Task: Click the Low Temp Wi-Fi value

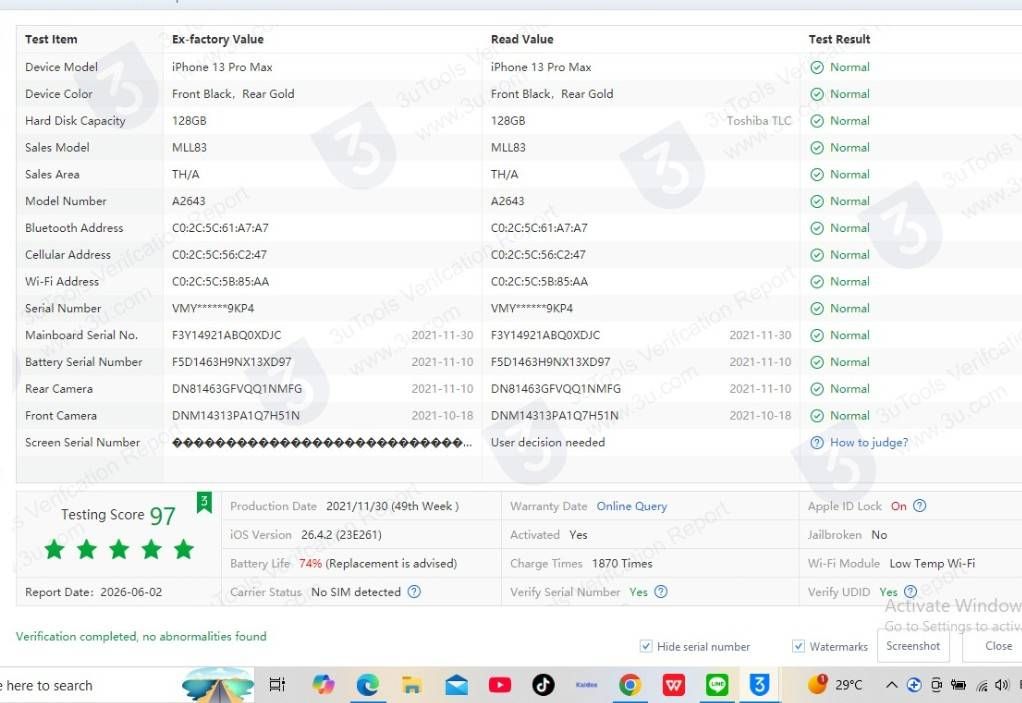Action: (932, 564)
